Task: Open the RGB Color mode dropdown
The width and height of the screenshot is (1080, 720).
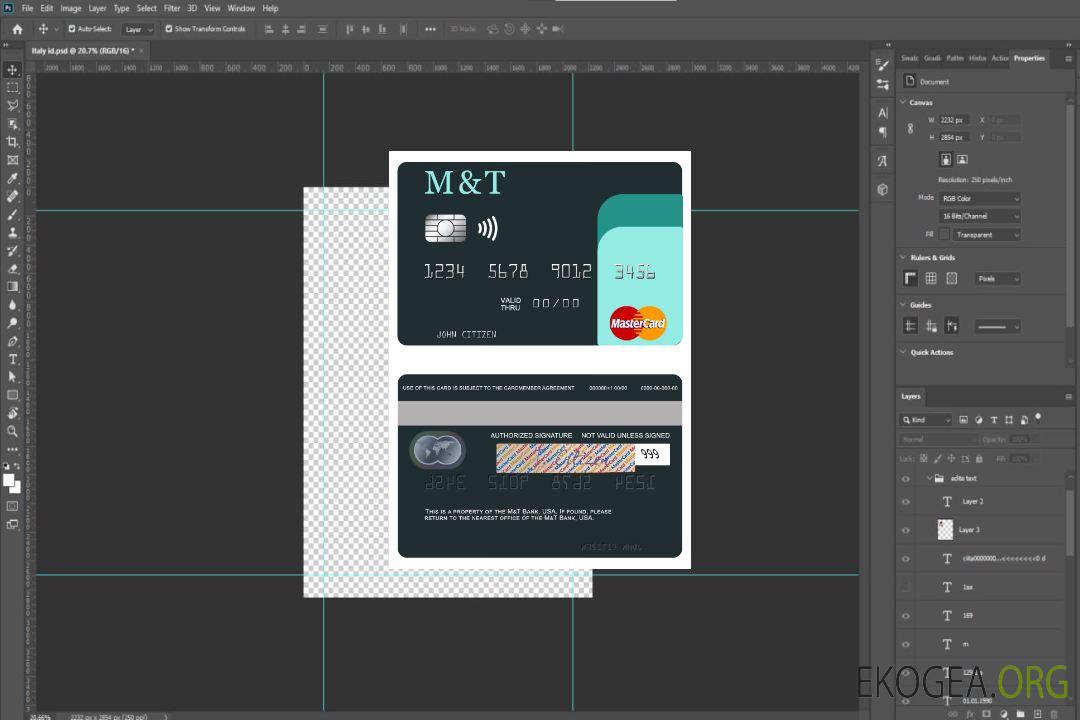Action: pyautogui.click(x=979, y=198)
